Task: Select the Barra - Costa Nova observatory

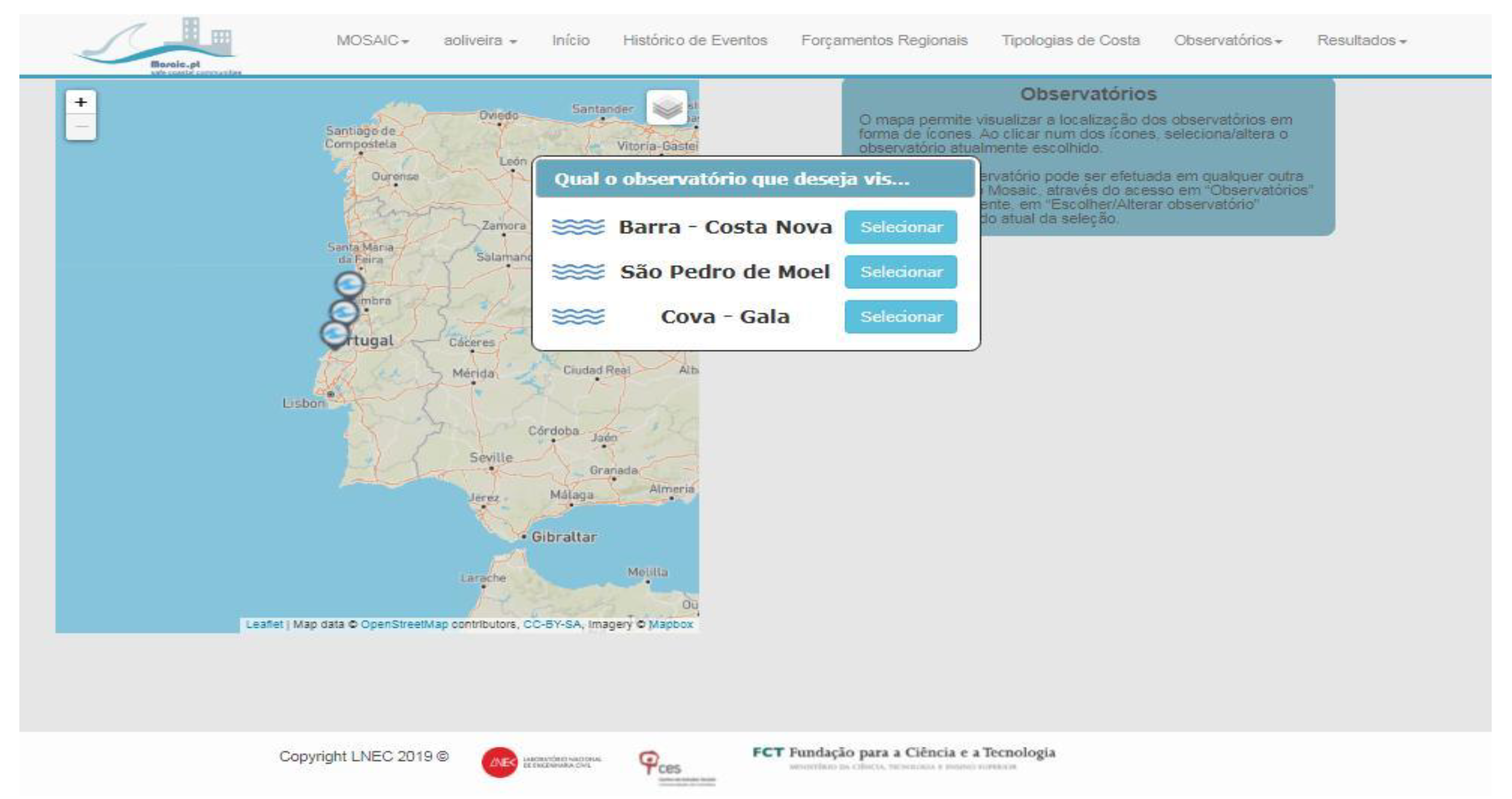Action: [901, 227]
